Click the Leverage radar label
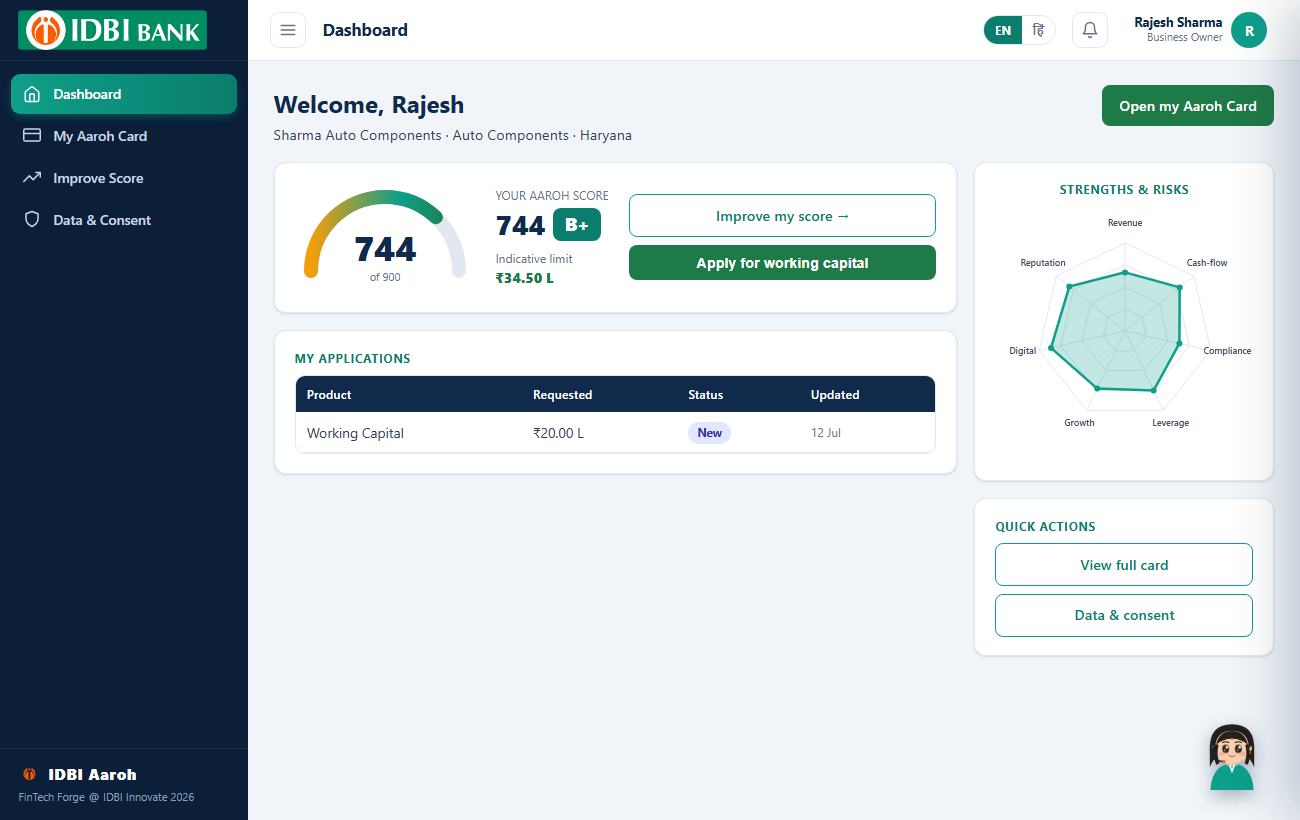Image resolution: width=1300 pixels, height=820 pixels. [x=1170, y=423]
